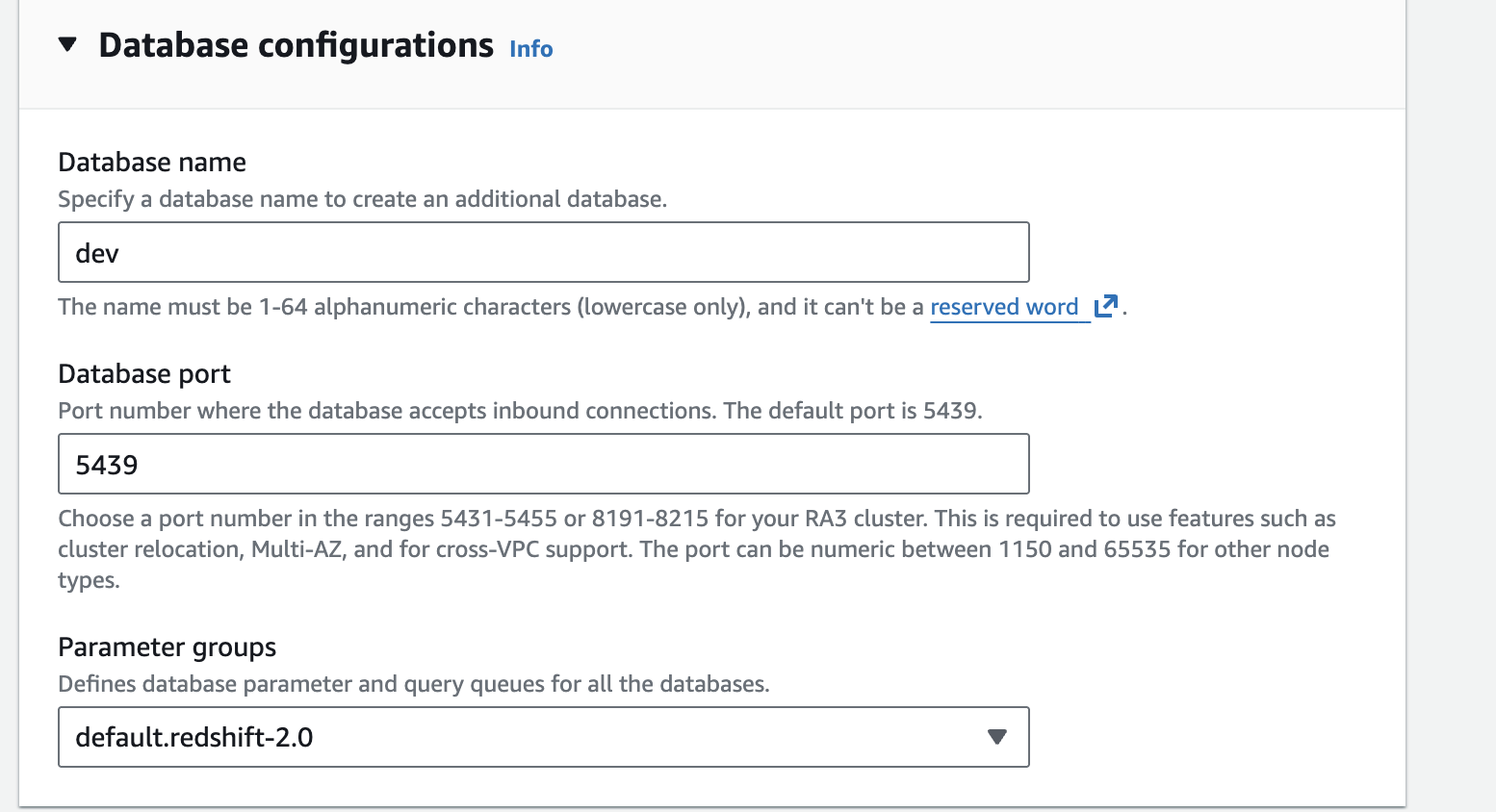Image resolution: width=1496 pixels, height=812 pixels.
Task: Click the Database configurations heading text
Action: pyautogui.click(x=296, y=45)
